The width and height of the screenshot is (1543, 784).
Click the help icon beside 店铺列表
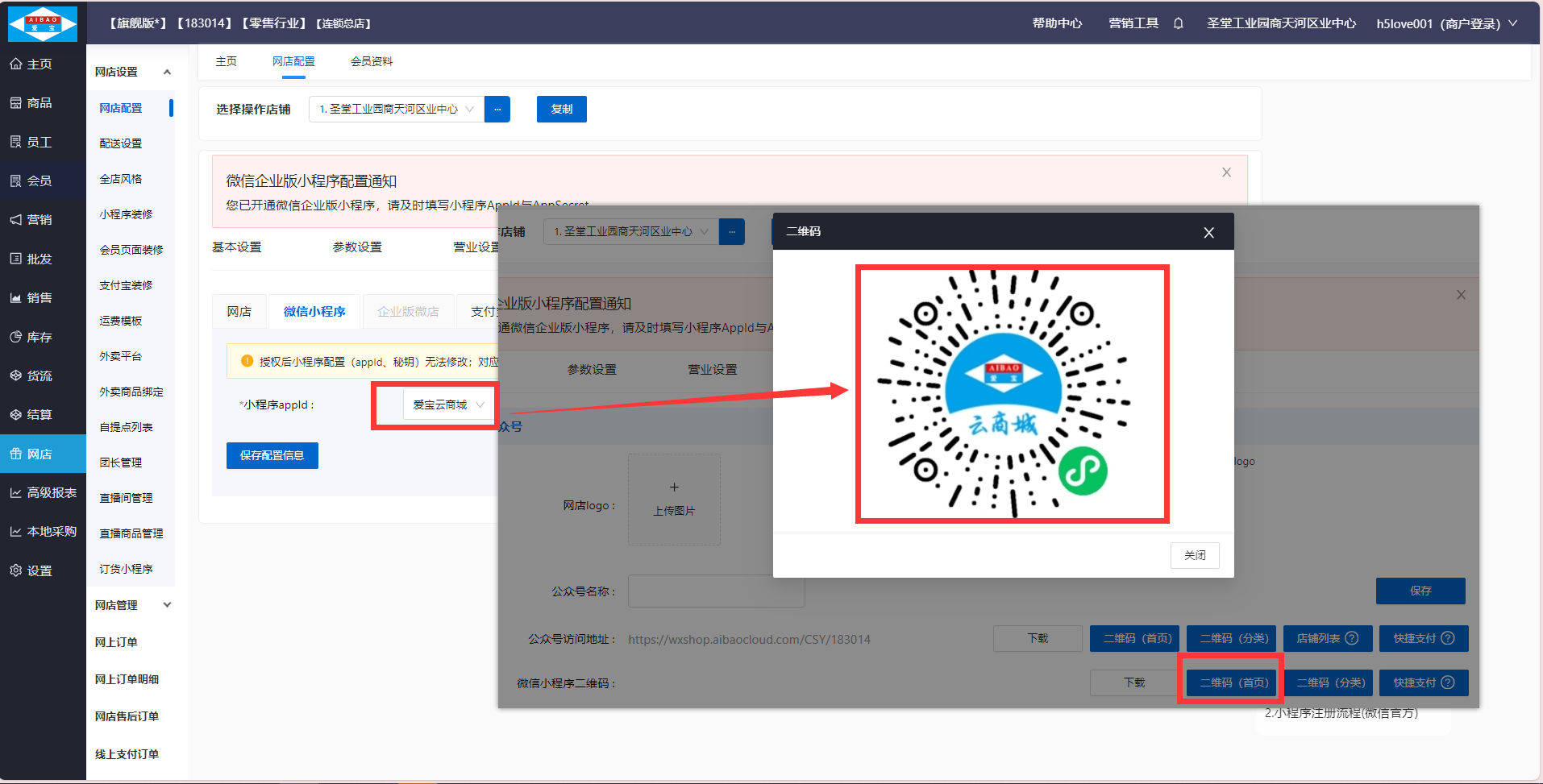[x=1352, y=638]
